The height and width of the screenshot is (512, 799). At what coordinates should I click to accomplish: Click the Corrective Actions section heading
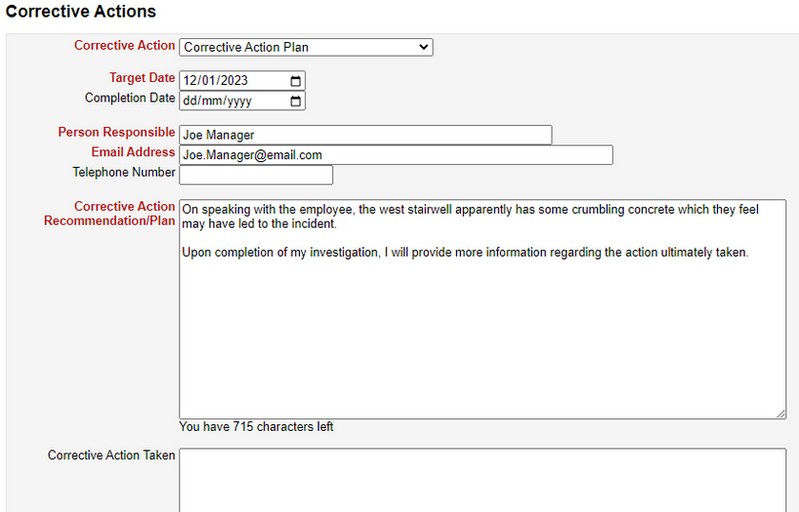(81, 12)
